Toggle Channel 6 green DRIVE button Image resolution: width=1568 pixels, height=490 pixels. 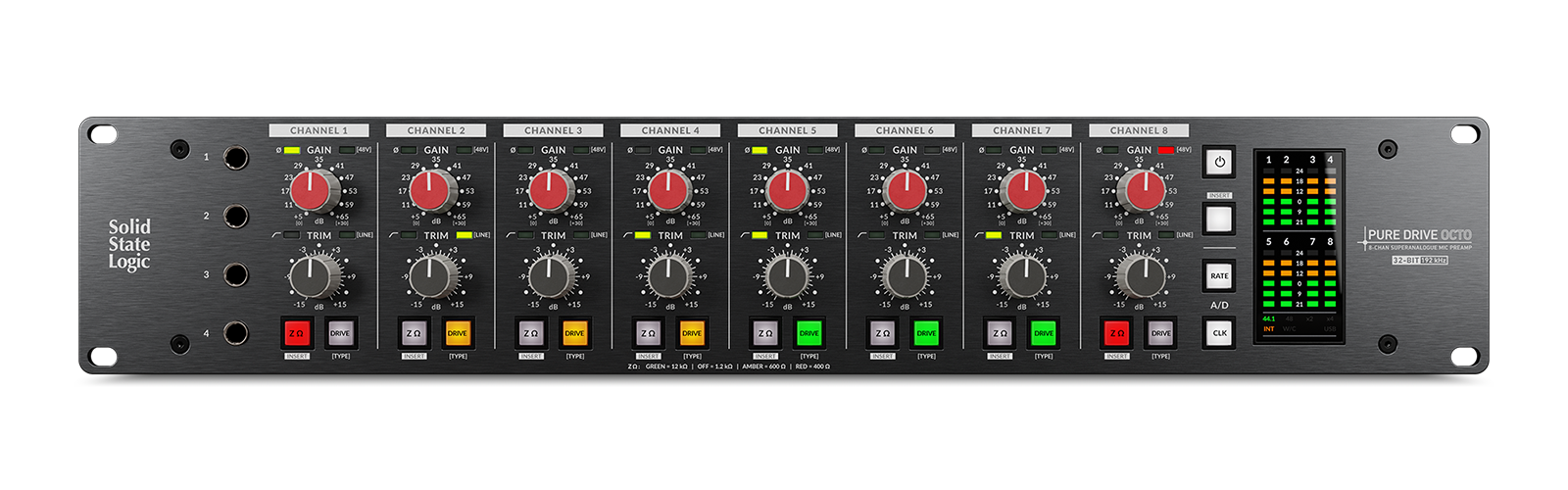click(926, 333)
